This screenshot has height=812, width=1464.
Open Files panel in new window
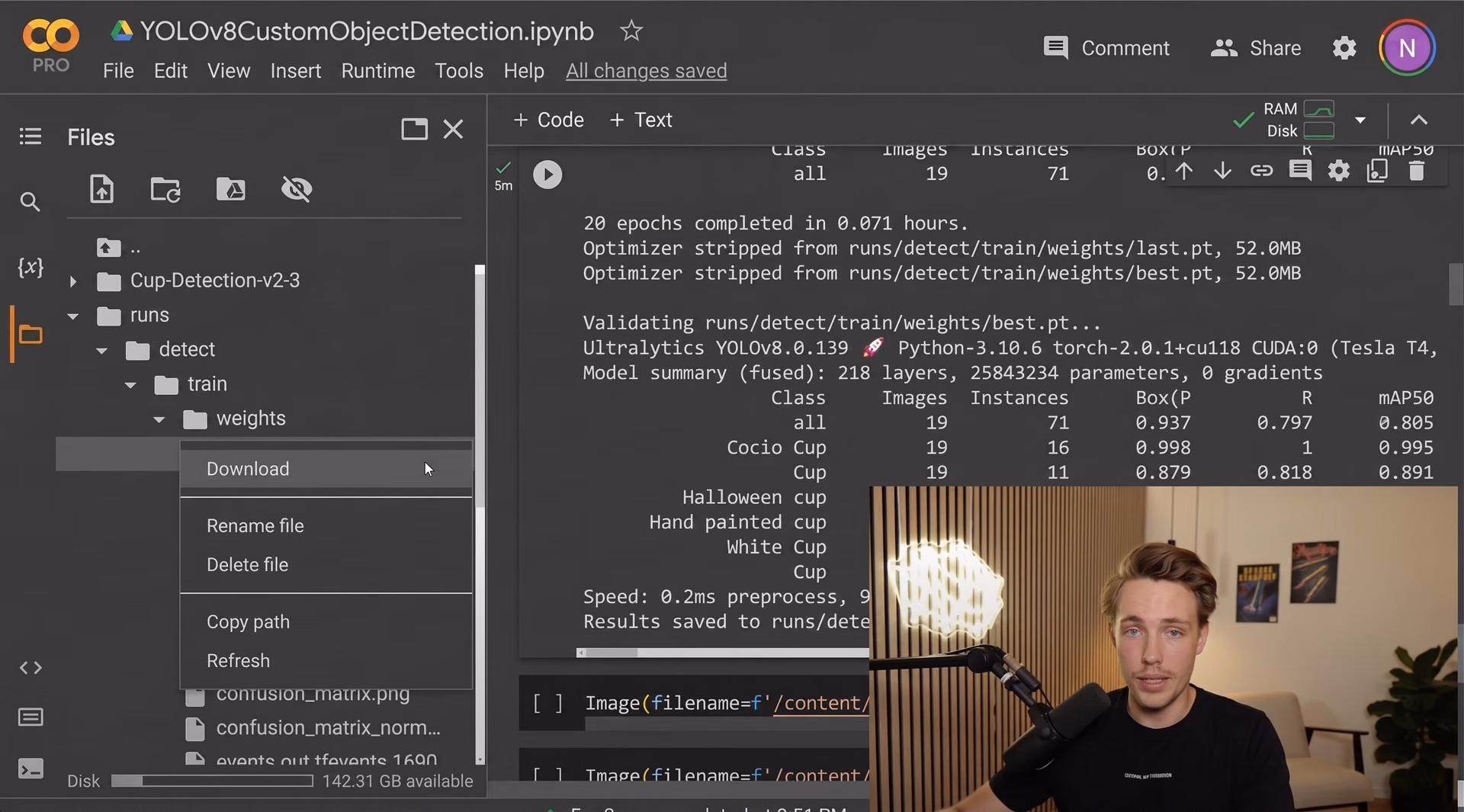tap(414, 129)
